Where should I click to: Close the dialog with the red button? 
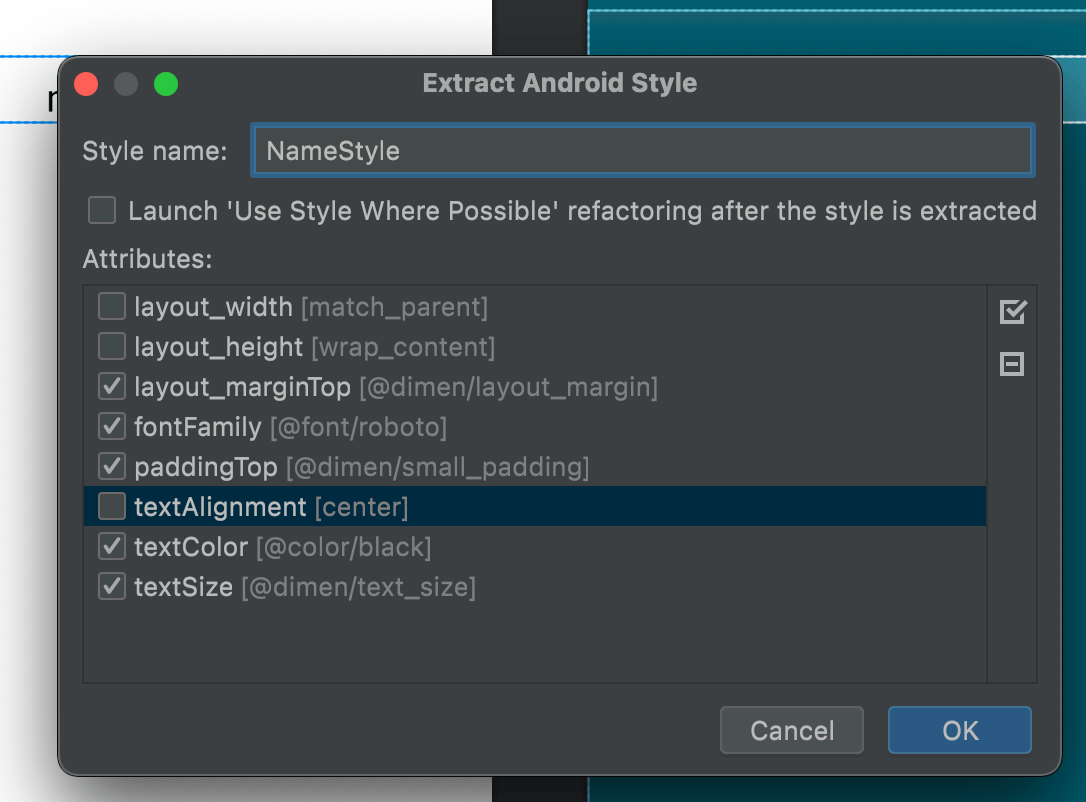(86, 84)
